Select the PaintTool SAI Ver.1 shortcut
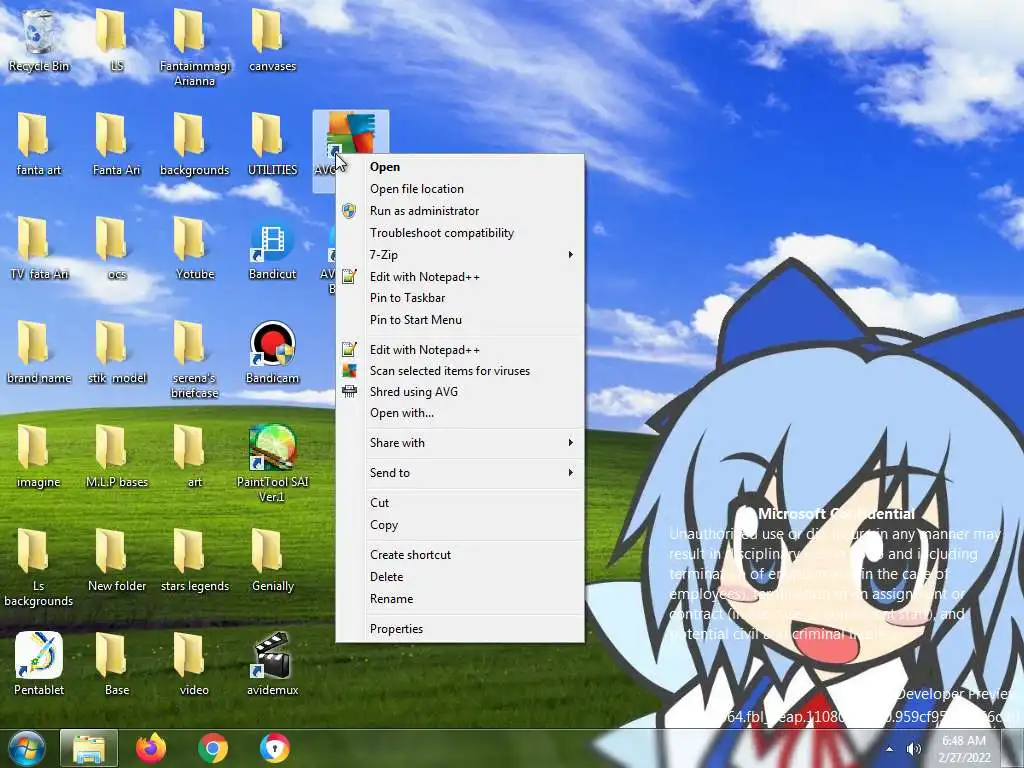The image size is (1024, 768). tap(272, 464)
